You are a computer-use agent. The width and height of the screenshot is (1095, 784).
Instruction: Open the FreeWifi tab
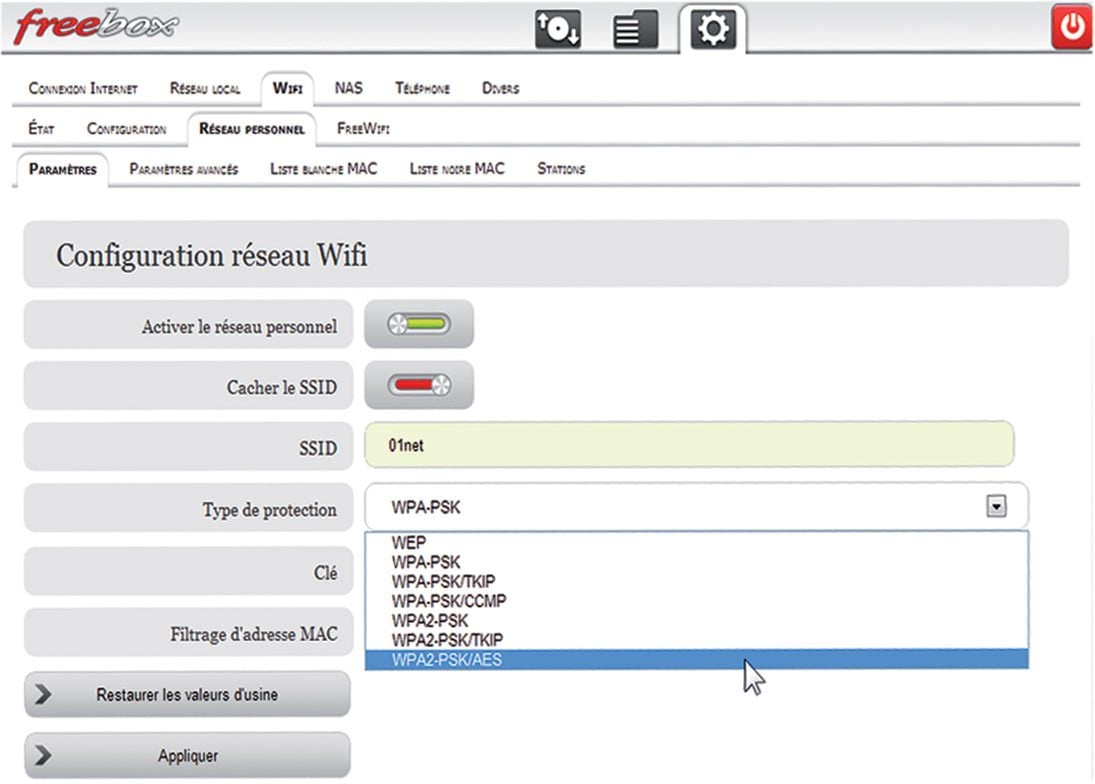(363, 129)
